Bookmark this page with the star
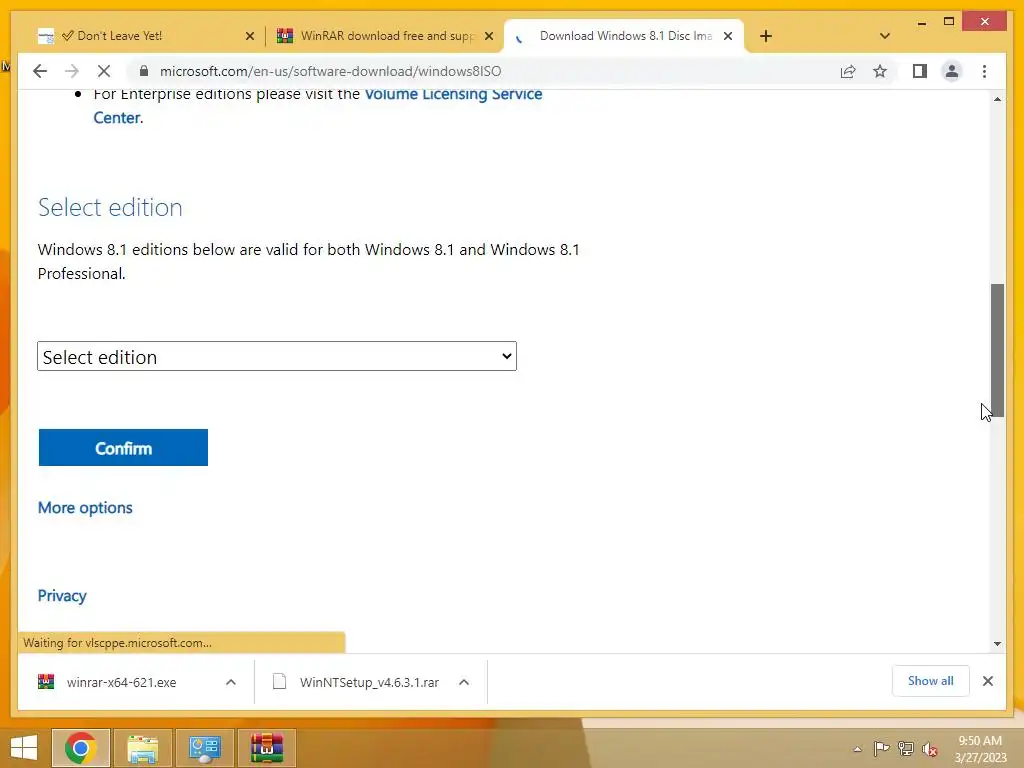The image size is (1024, 768). [x=880, y=71]
